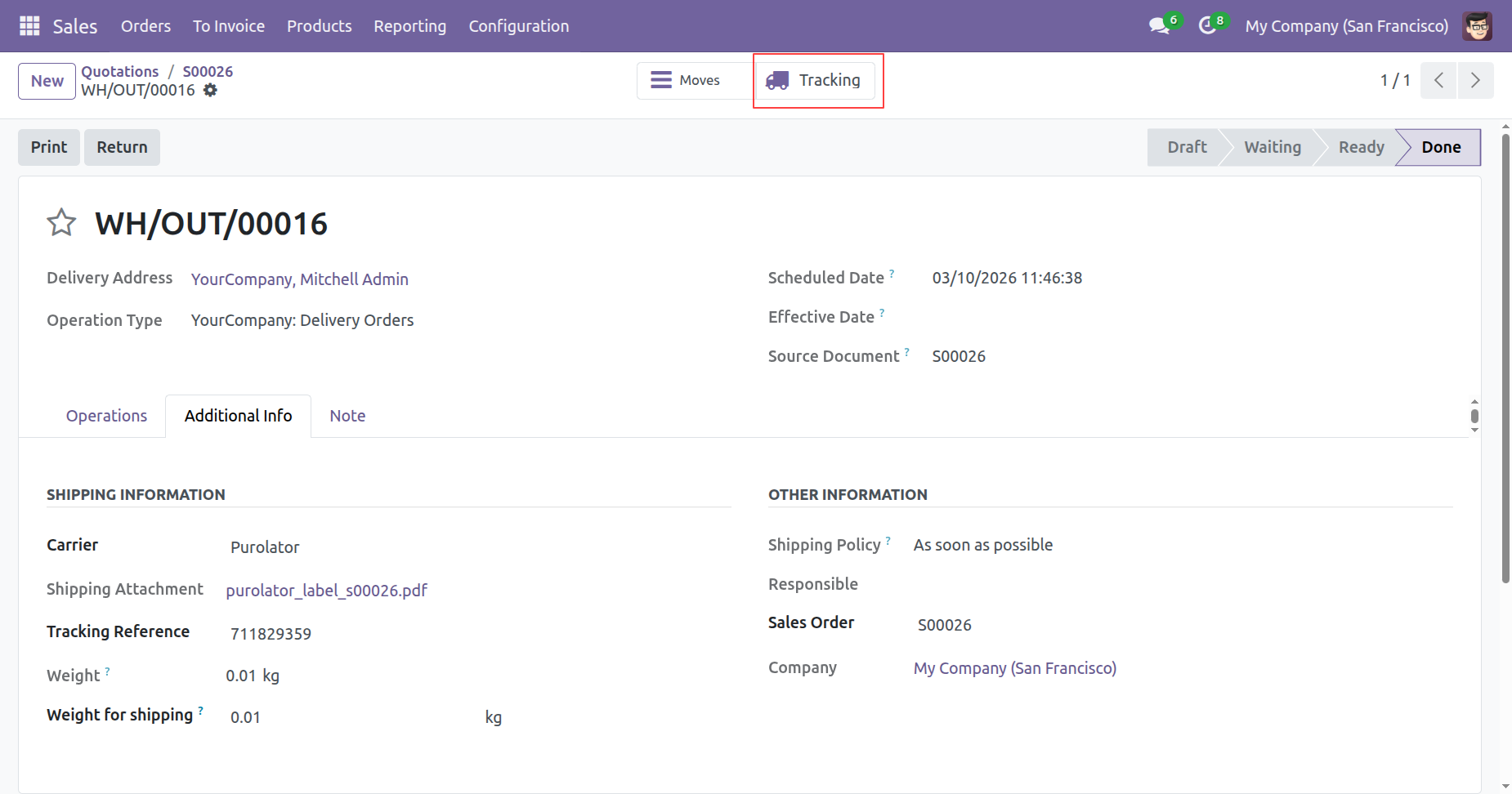Click the Done status stage
Screen dimensions: 1512x794
pyautogui.click(x=1440, y=147)
